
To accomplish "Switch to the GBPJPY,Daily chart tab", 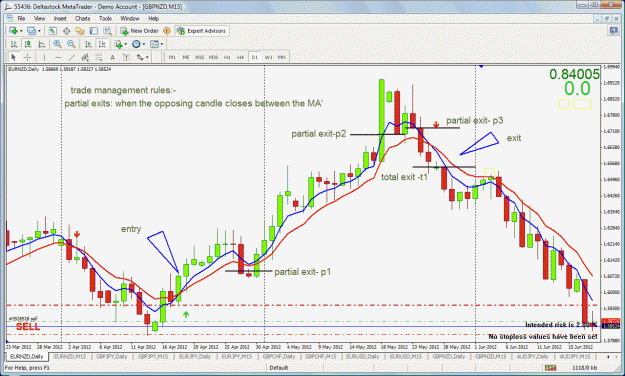I will (112, 356).
